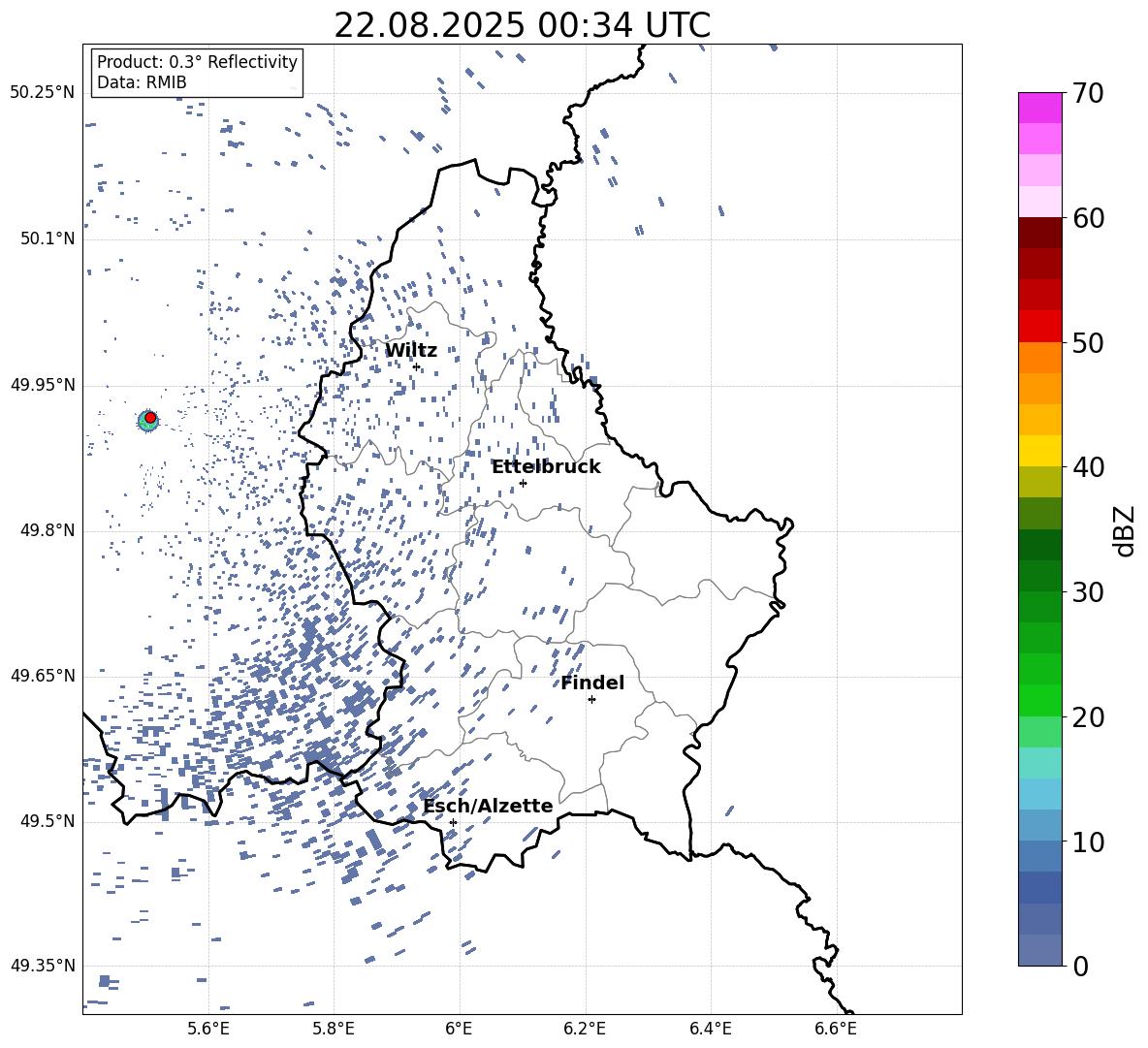Click the bright red 50 dBZ colorbar segment
1148x1048 pixels.
point(1039,327)
